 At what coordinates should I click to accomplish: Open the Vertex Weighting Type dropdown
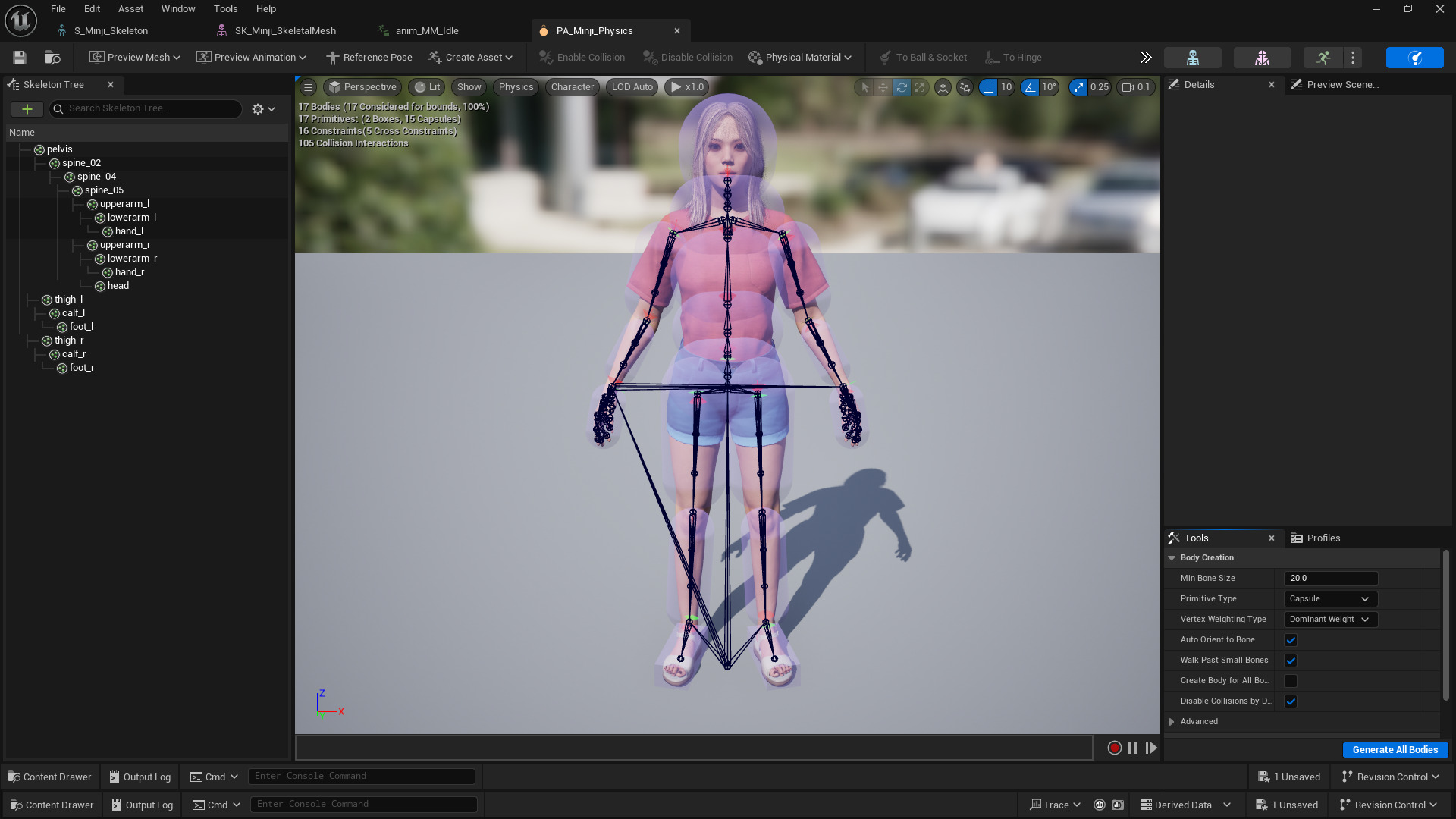coord(1330,620)
